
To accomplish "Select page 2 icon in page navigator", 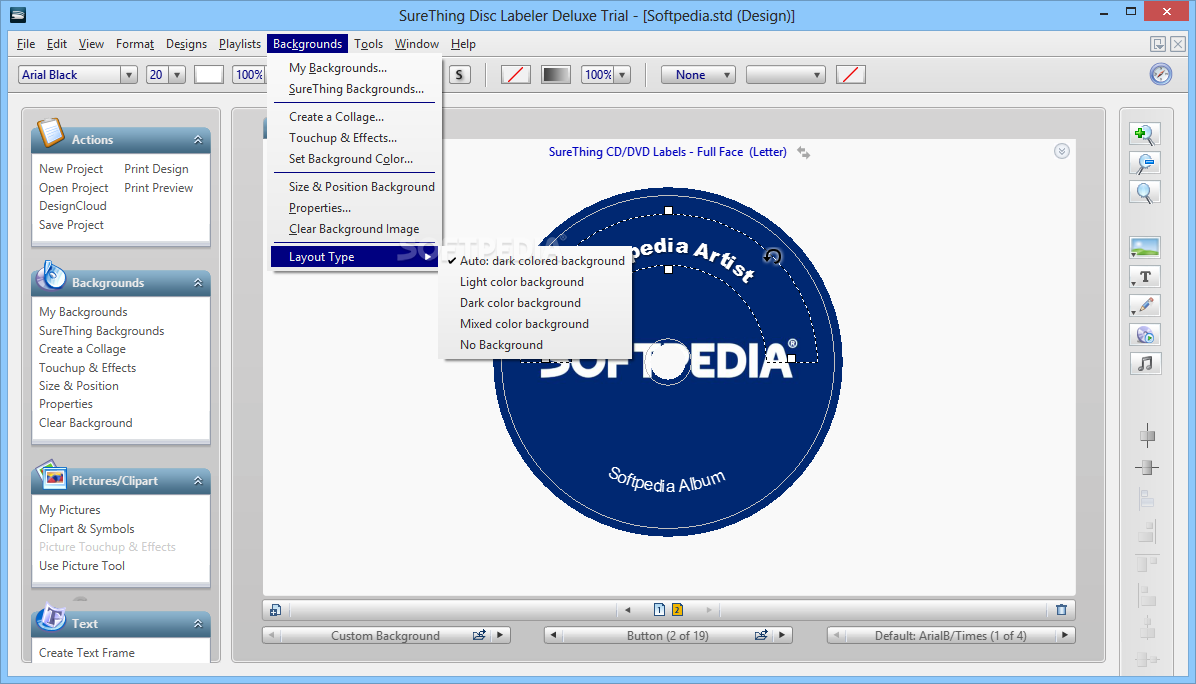I will tap(677, 609).
